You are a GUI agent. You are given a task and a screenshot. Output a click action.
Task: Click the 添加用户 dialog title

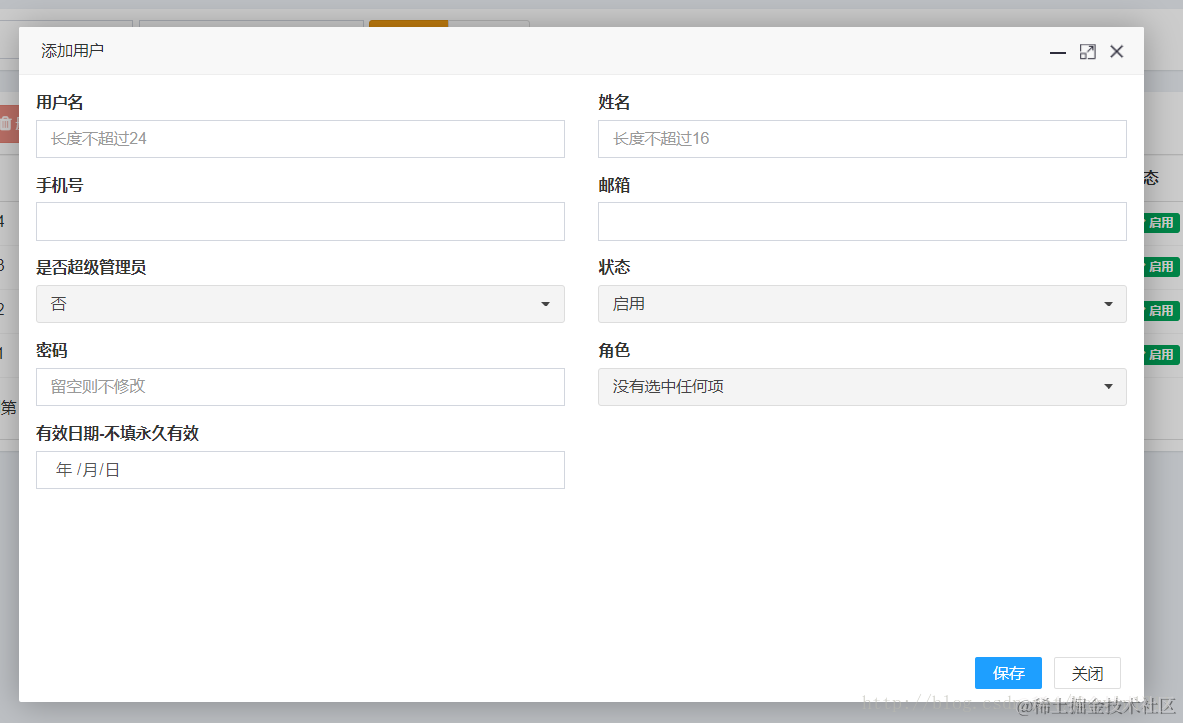72,51
